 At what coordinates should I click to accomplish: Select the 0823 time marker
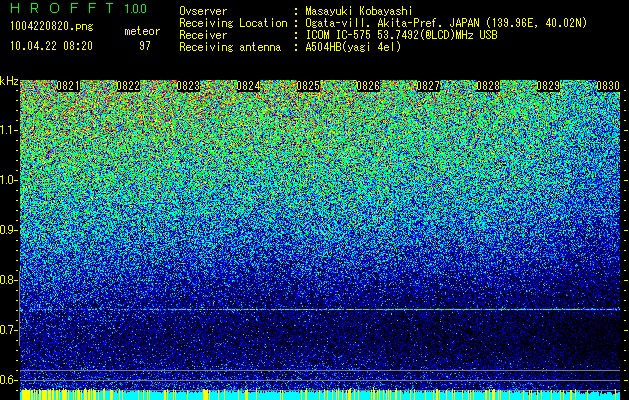(x=188, y=86)
